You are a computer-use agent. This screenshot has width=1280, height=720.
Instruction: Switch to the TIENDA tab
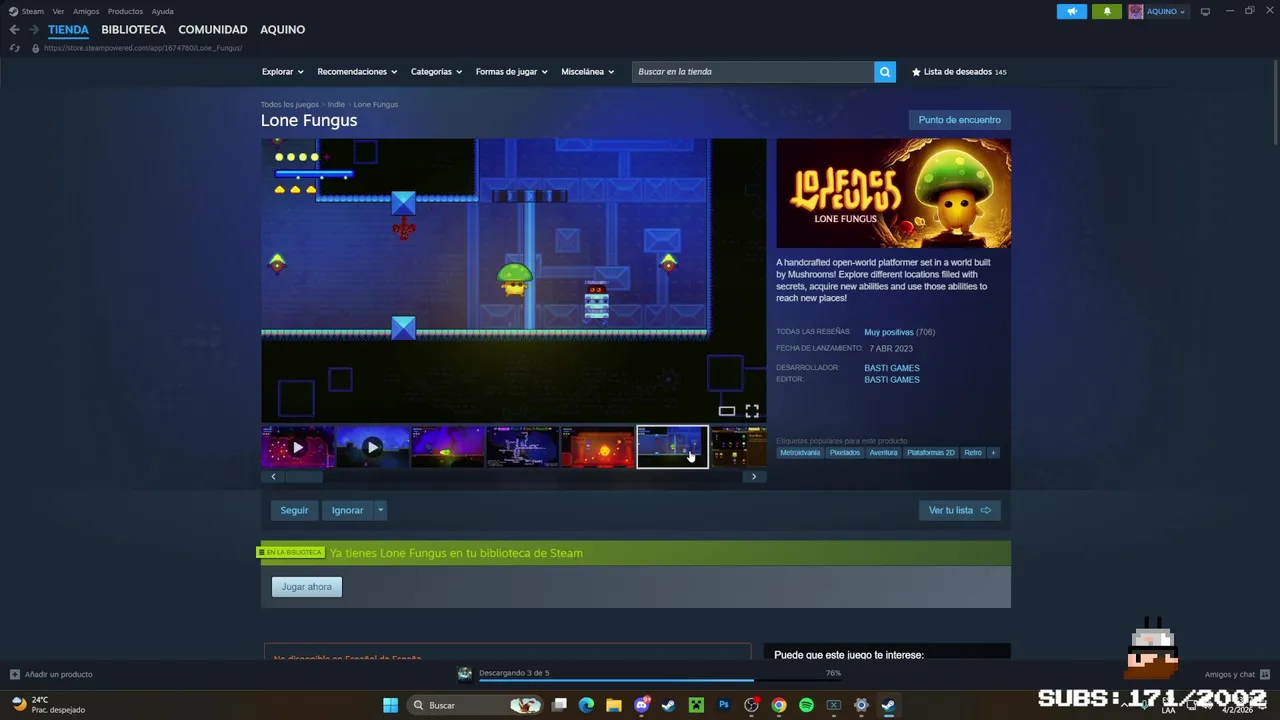[x=68, y=30]
